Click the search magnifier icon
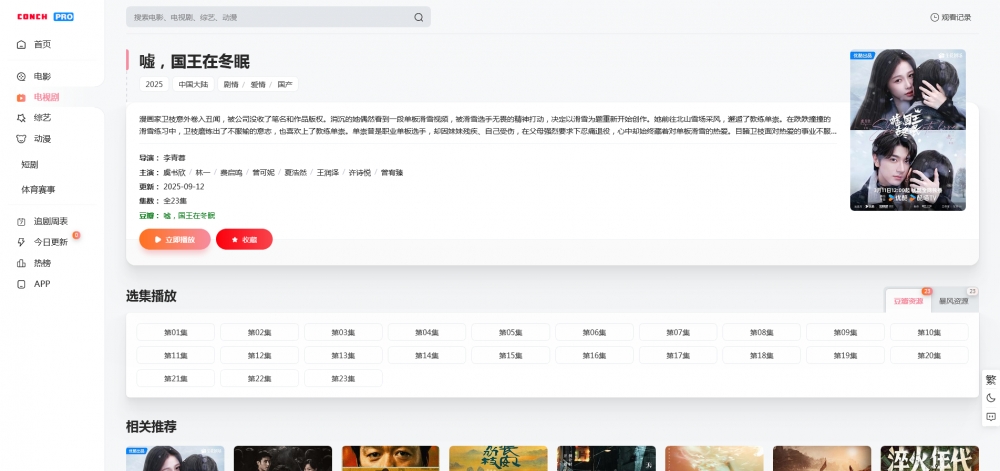 pyautogui.click(x=418, y=17)
